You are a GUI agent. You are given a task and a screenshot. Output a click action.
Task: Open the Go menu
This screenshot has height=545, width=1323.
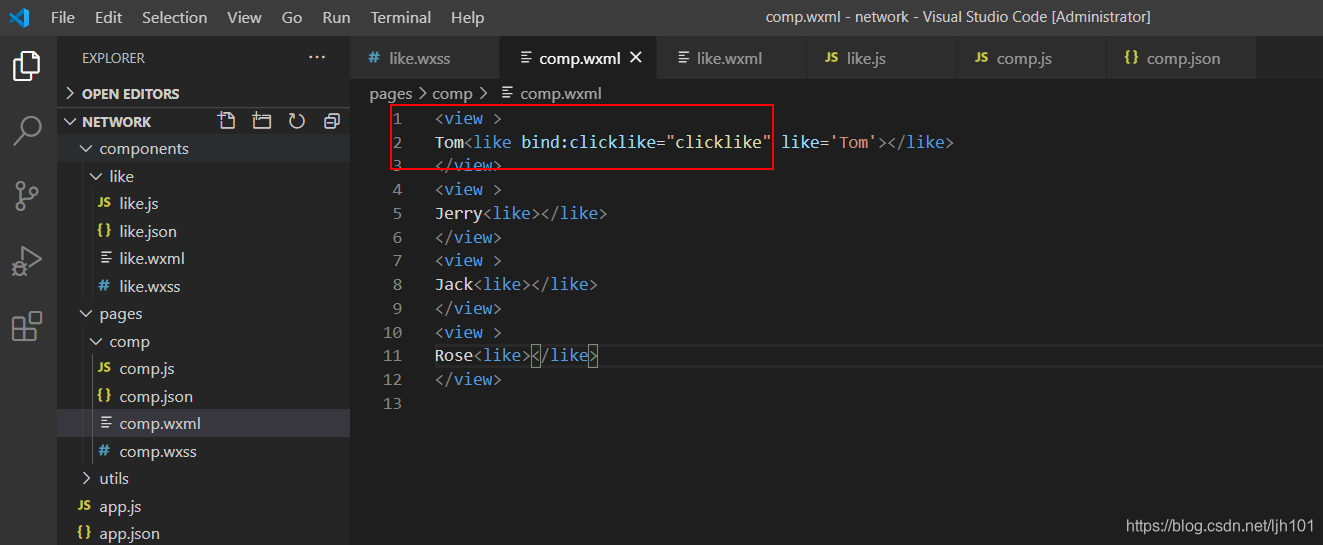click(x=292, y=17)
